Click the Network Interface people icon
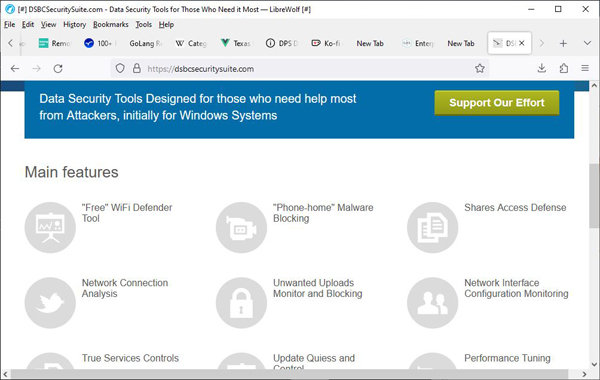Screen dimensions: 600x380 (x=432, y=303)
